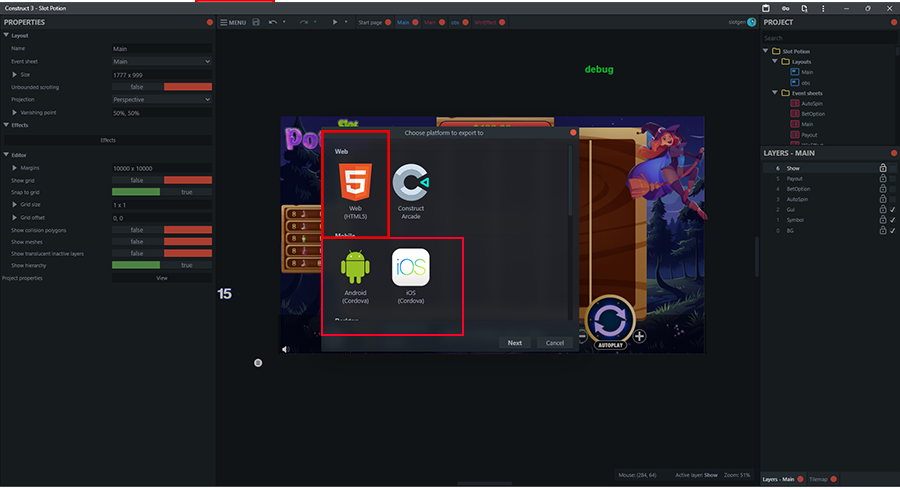Click the Project search field

coord(829,38)
